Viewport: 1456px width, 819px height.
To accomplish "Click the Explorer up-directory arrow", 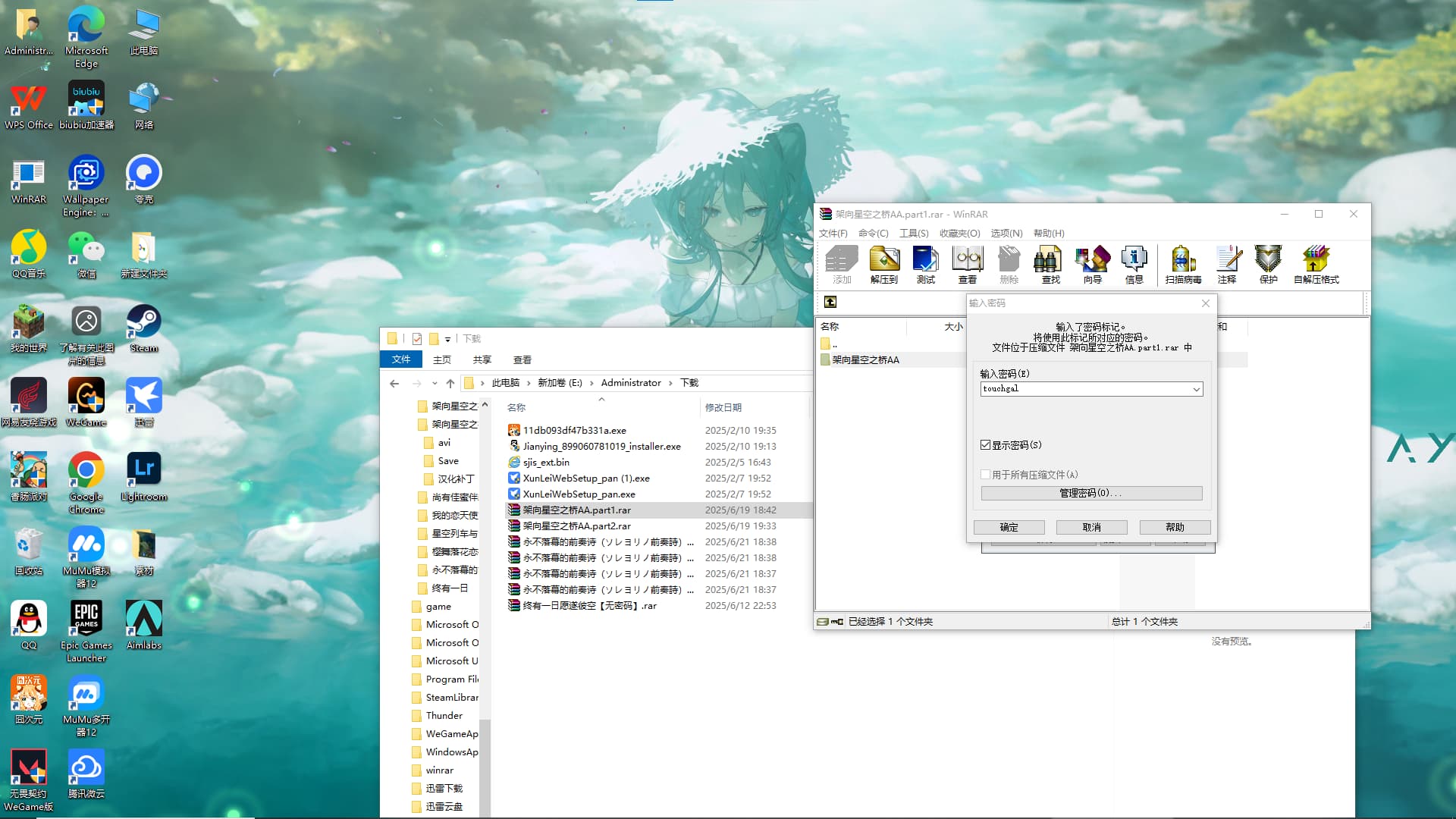I will coord(450,383).
